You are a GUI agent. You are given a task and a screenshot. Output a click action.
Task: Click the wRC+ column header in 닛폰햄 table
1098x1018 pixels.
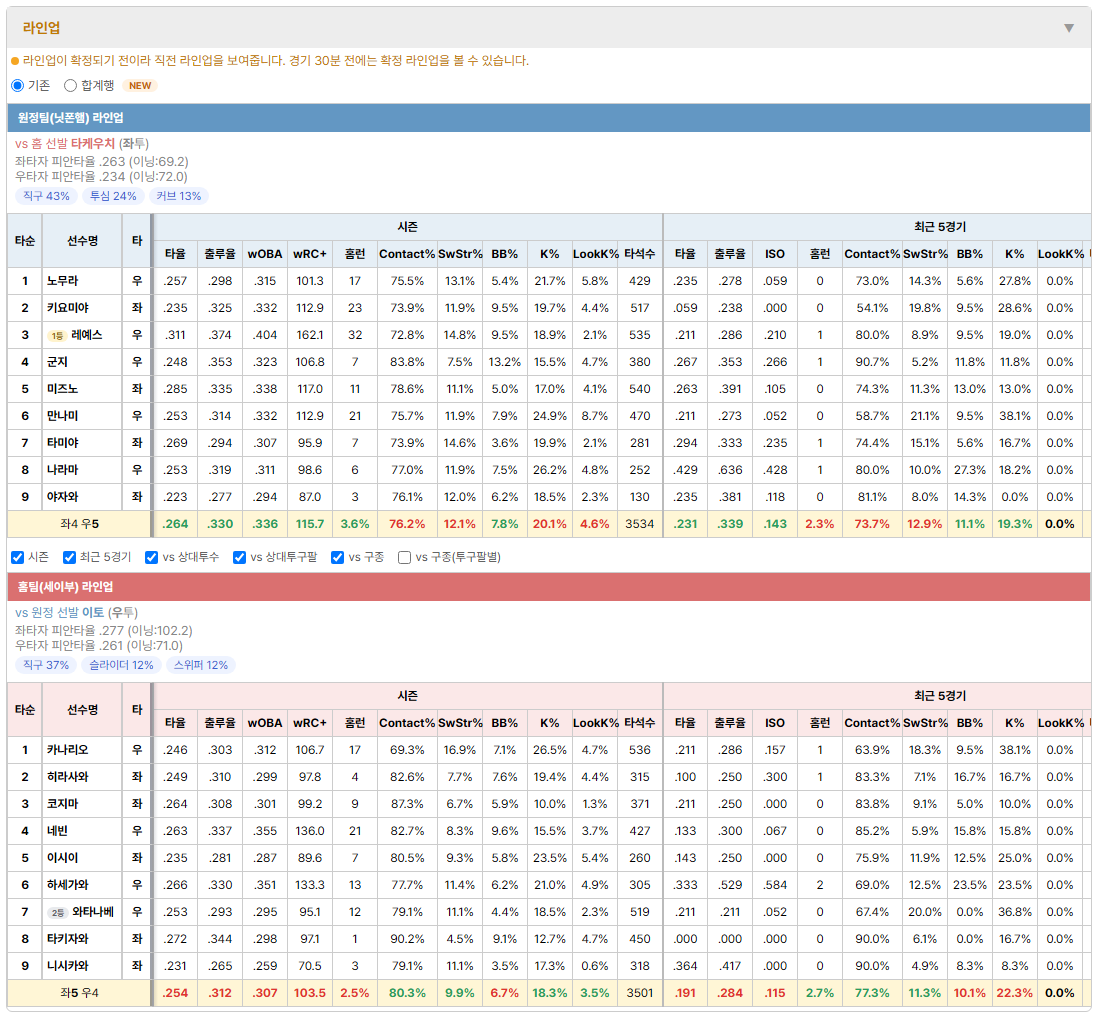coord(310,254)
